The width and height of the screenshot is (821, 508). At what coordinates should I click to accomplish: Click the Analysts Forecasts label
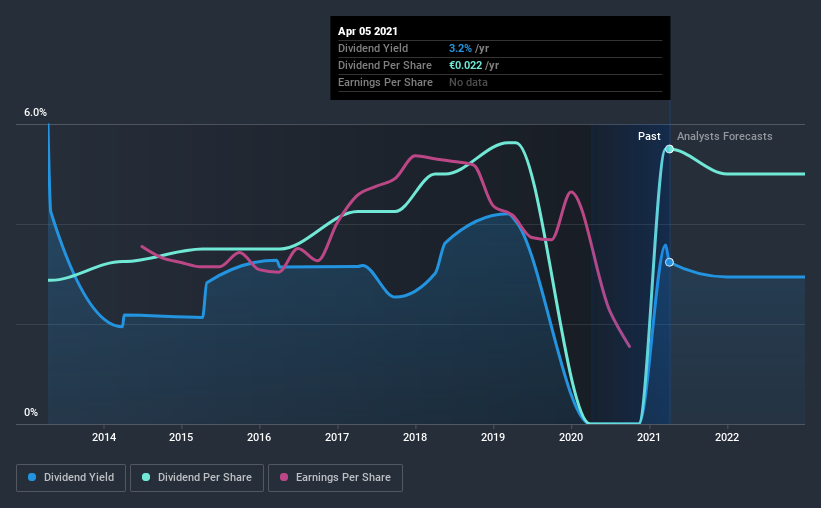tap(725, 136)
